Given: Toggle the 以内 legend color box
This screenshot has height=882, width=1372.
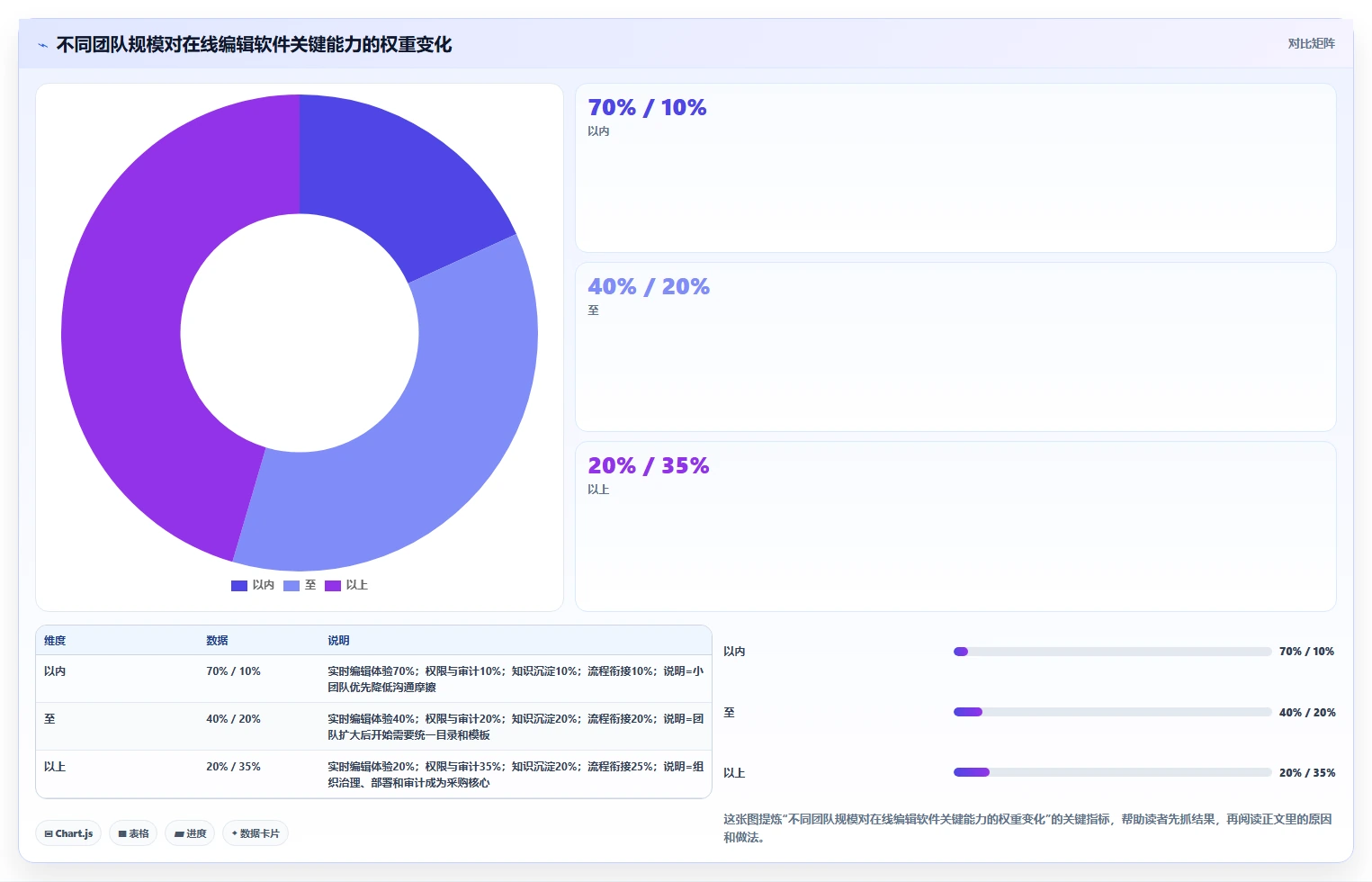Looking at the screenshot, I should (x=239, y=585).
